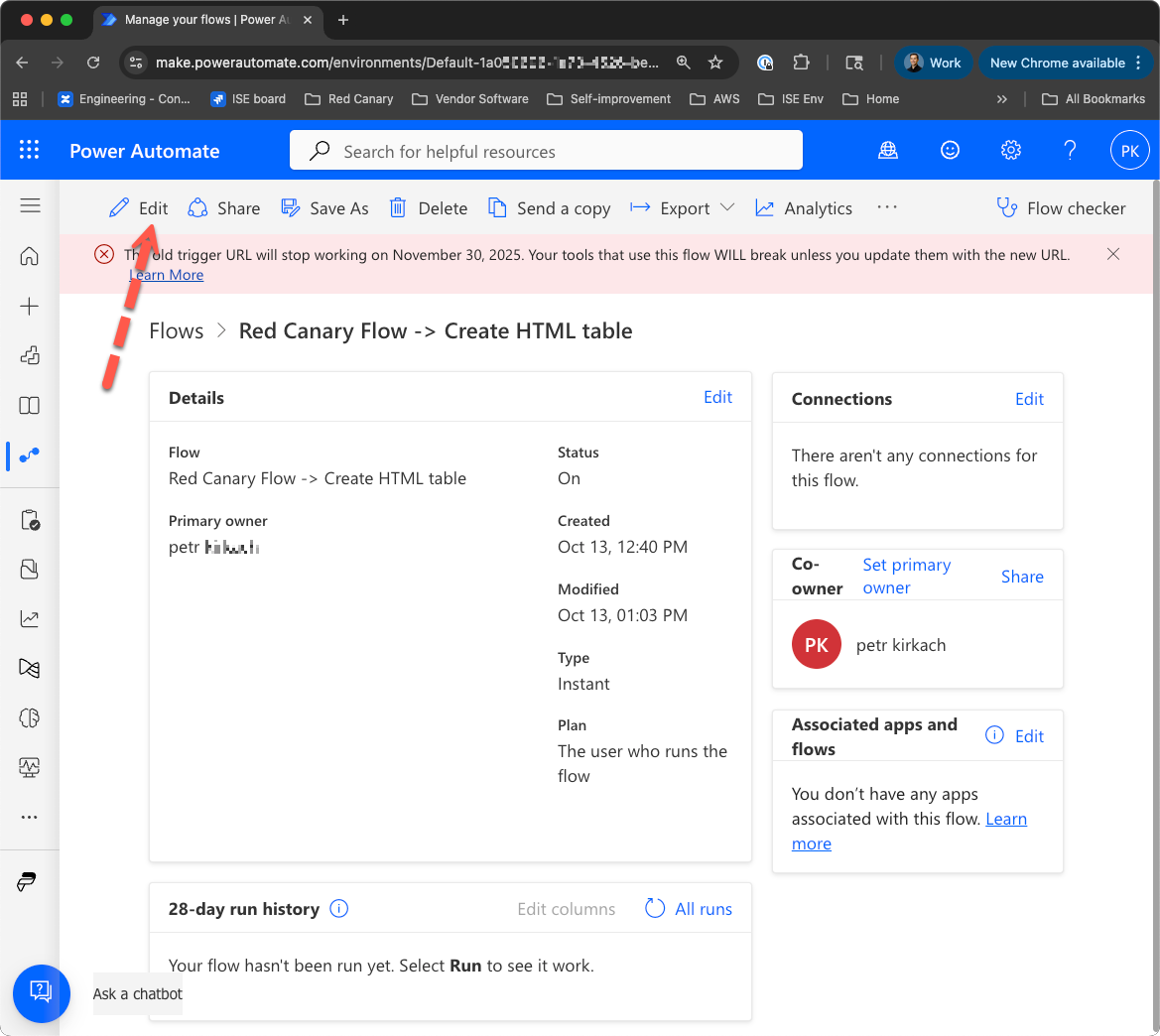This screenshot has width=1160, height=1036.
Task: Open the environments globe icon in top bar
Action: [887, 150]
